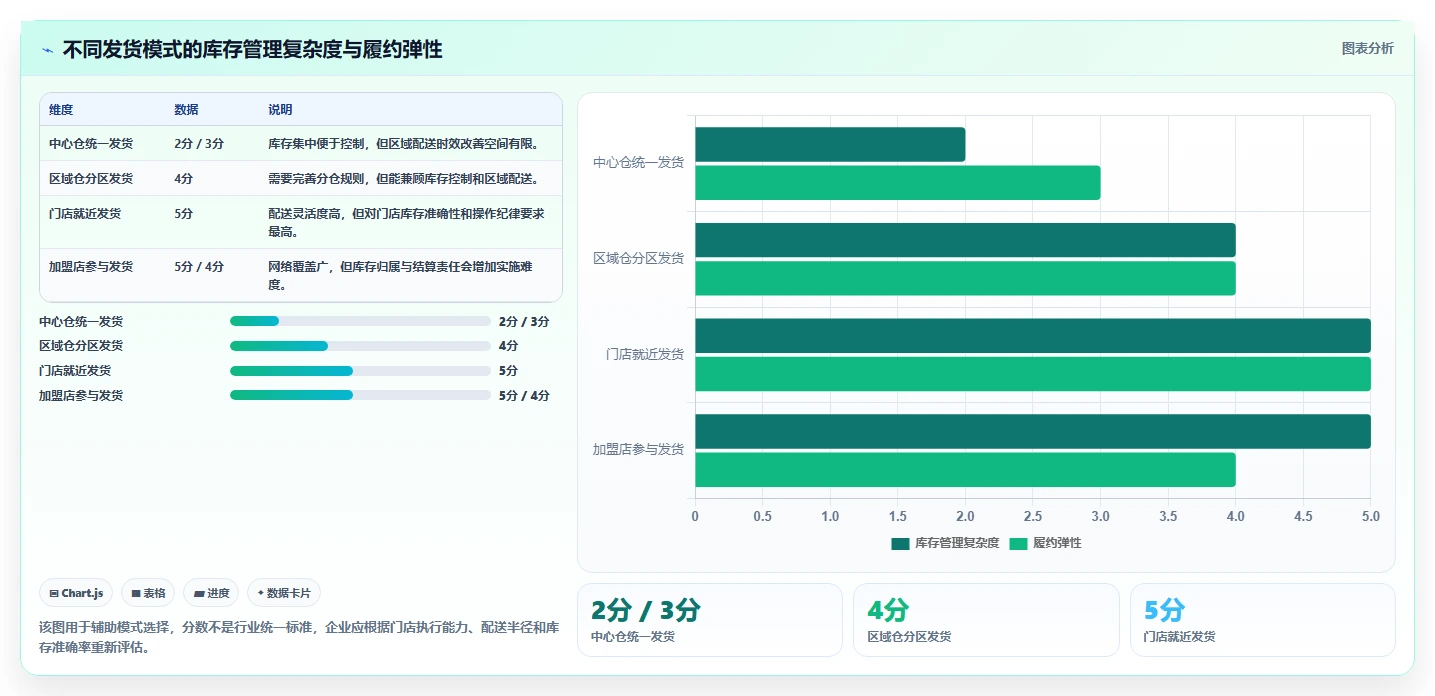
Task: Click the 维度 column header
Action: (61, 109)
